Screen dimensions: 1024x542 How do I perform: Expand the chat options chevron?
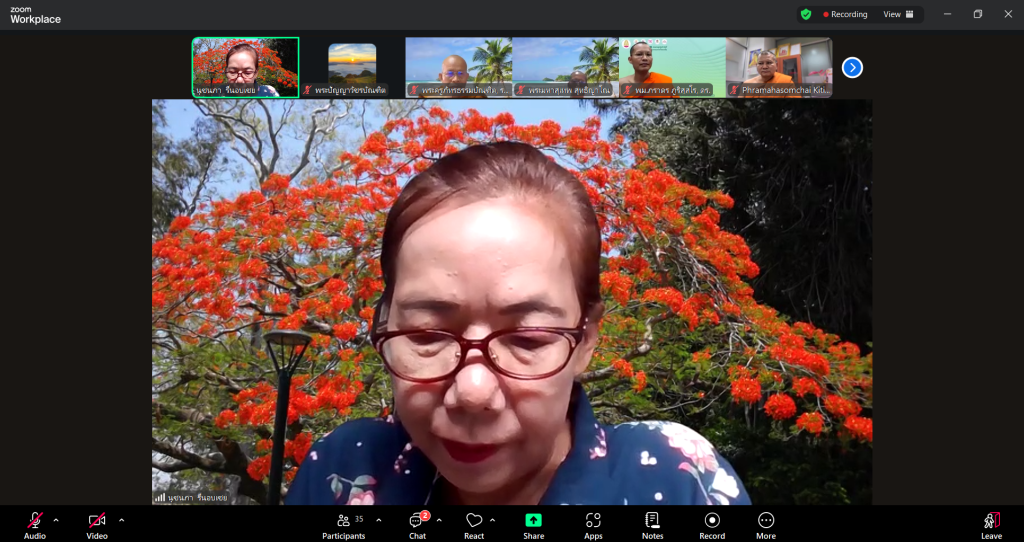(439, 520)
